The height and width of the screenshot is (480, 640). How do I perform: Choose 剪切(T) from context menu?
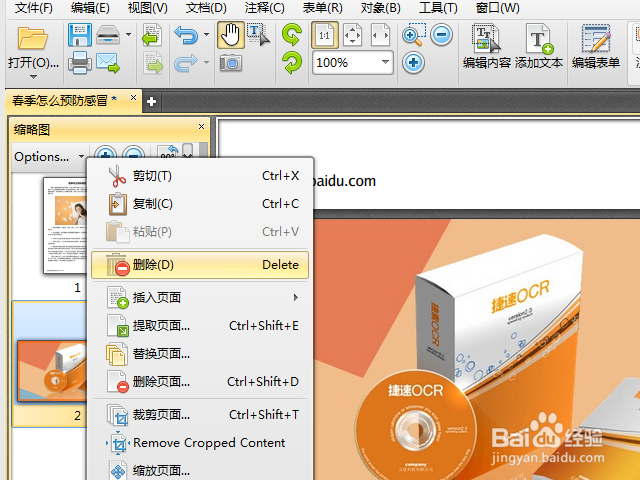200,176
